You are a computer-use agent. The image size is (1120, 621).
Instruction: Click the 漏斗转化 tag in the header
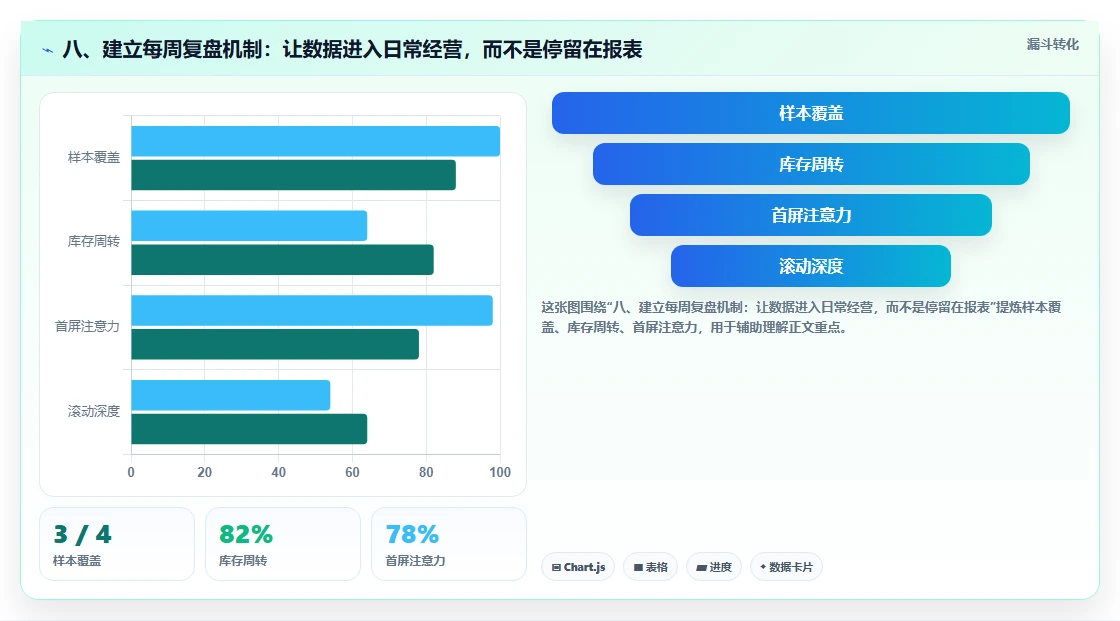tap(1052, 44)
